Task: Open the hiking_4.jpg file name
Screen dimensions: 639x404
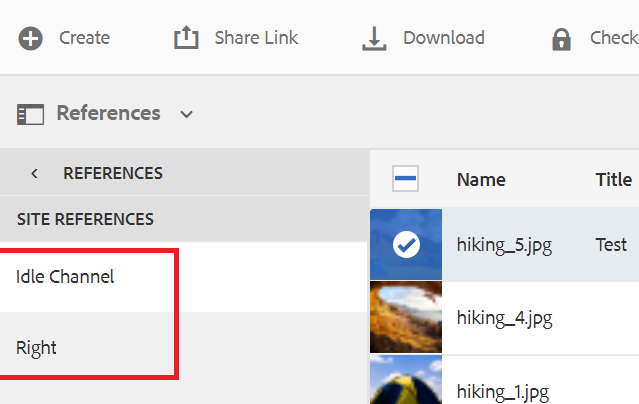Action: point(505,318)
